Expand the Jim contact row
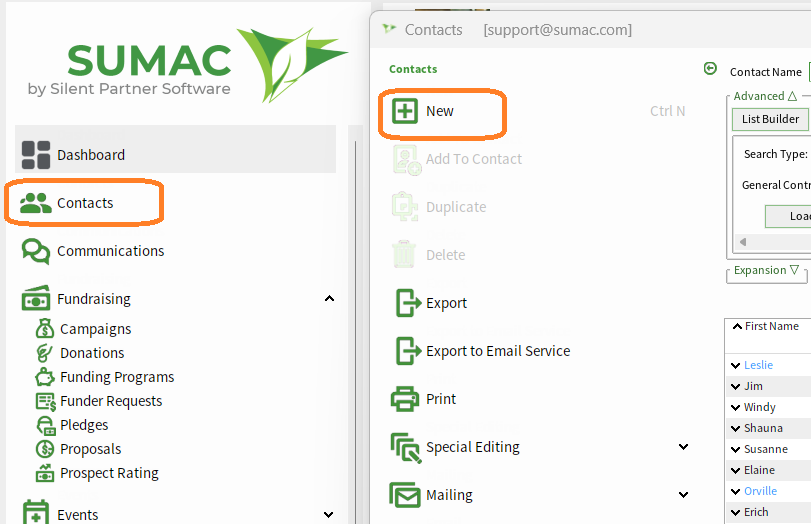811x524 pixels. [735, 386]
